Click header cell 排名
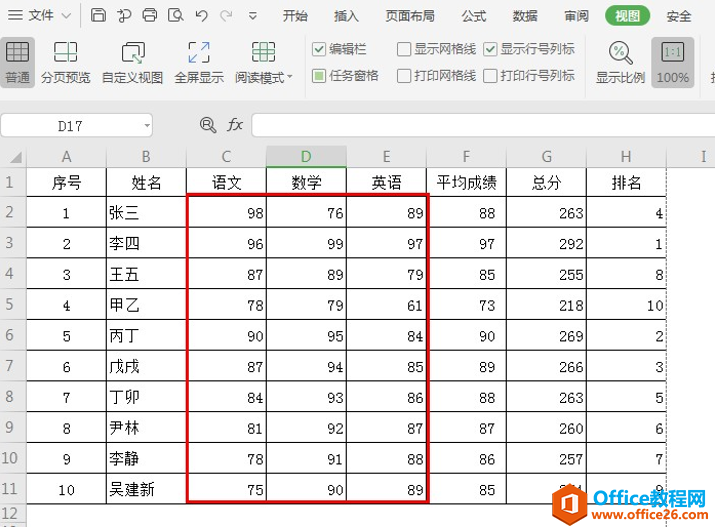Screen dimensions: 715x532 (626, 182)
